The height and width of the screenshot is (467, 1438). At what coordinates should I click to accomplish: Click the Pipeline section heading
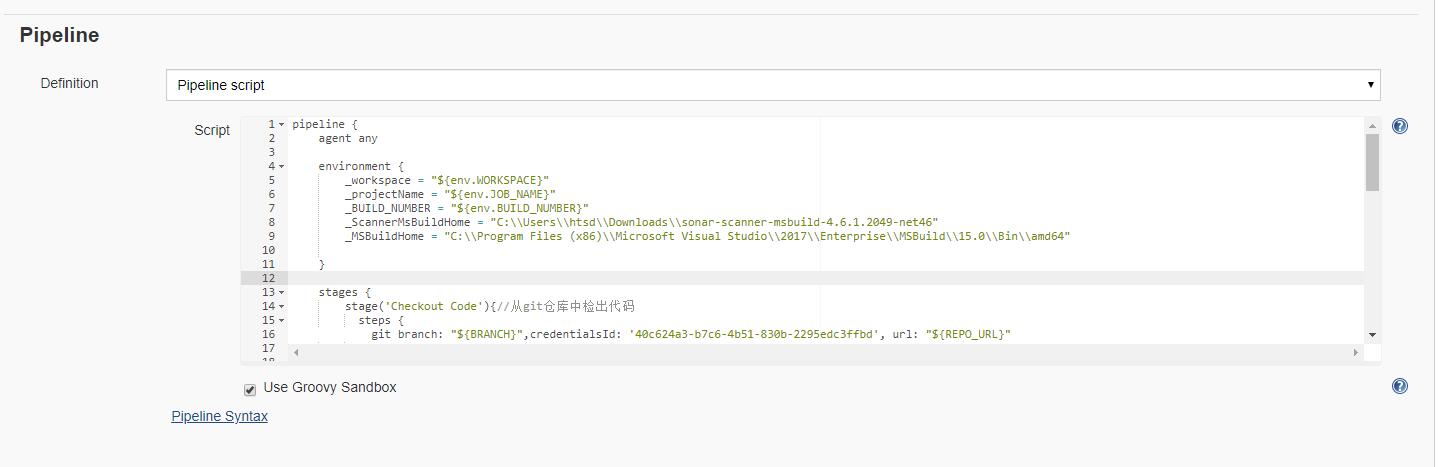click(x=59, y=35)
